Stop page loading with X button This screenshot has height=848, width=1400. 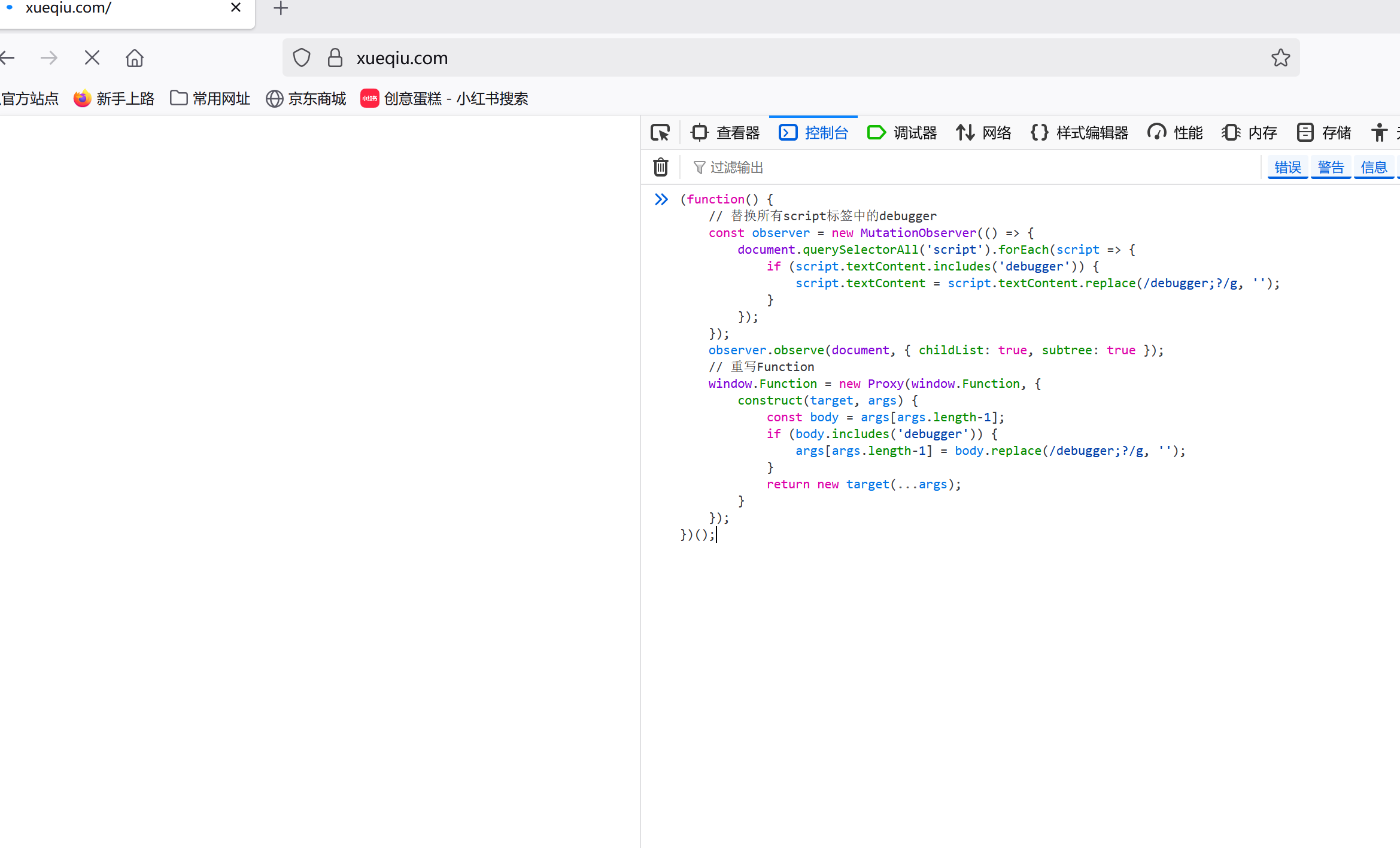(92, 58)
